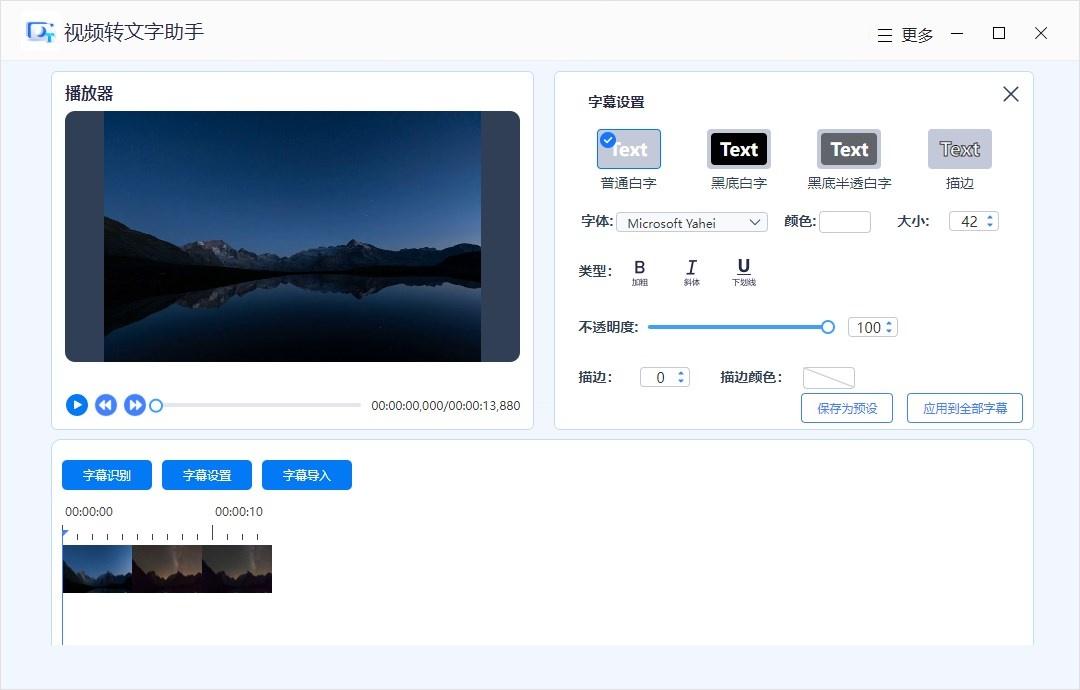Minimize the application window
This screenshot has height=690, width=1080.
[x=957, y=33]
